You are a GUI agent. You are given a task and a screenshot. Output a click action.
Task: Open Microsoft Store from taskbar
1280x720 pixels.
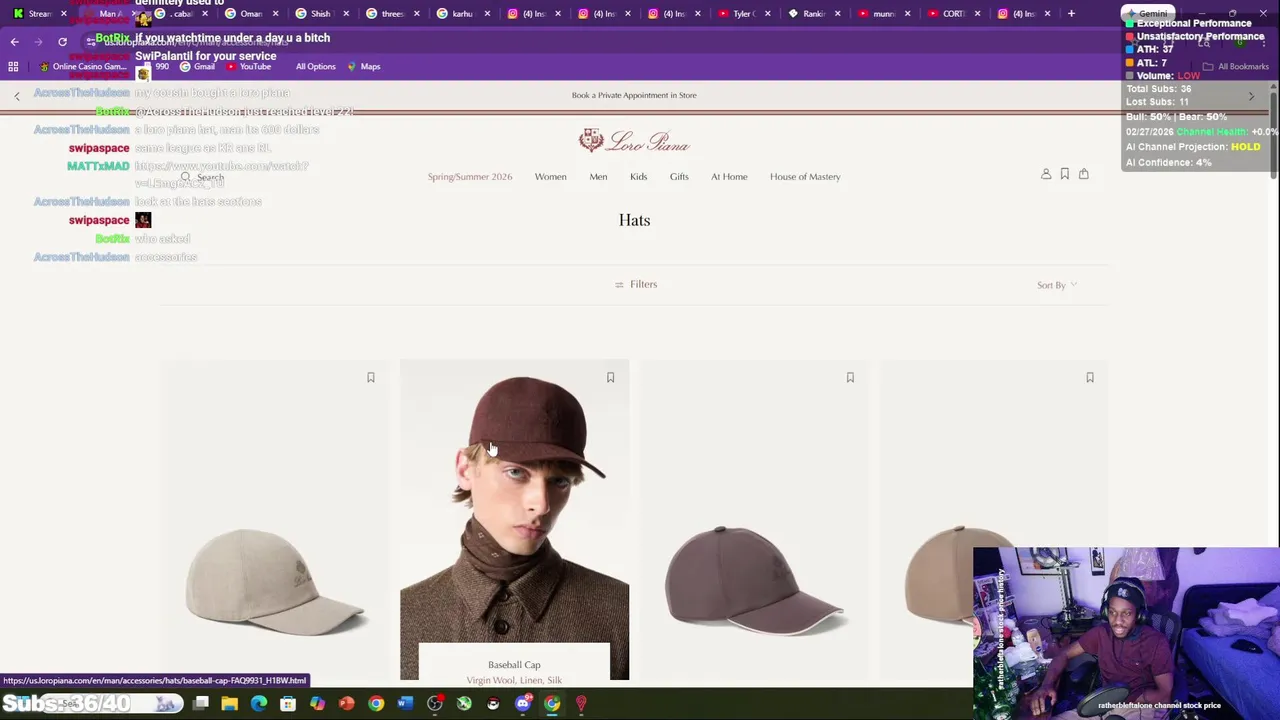[288, 704]
